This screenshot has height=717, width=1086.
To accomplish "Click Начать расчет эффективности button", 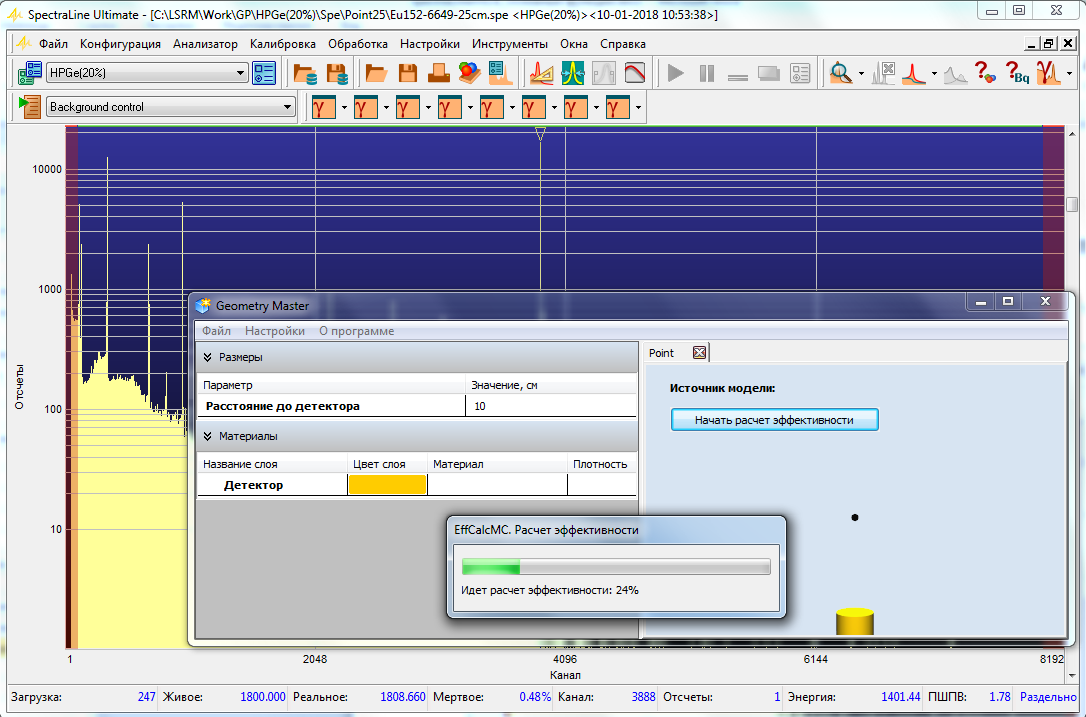I will click(x=774, y=420).
